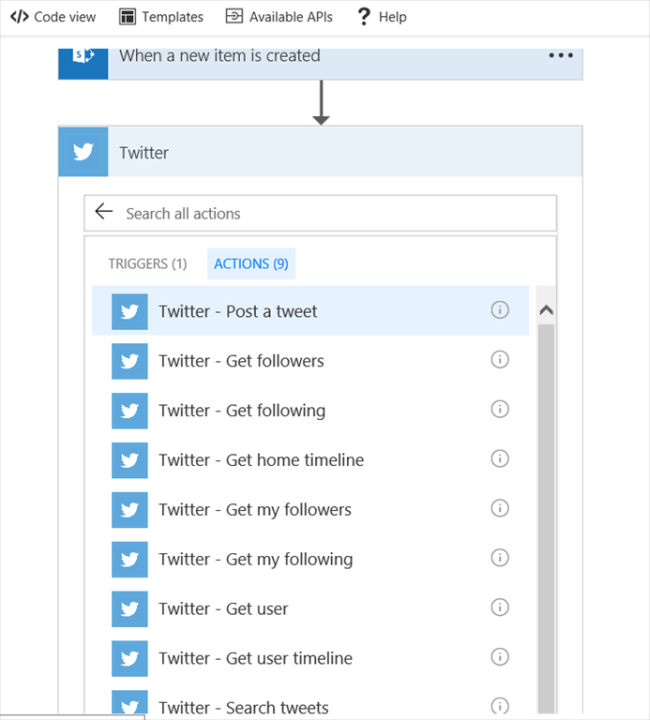650x720 pixels.
Task: Open the Help menu
Action: pos(381,17)
